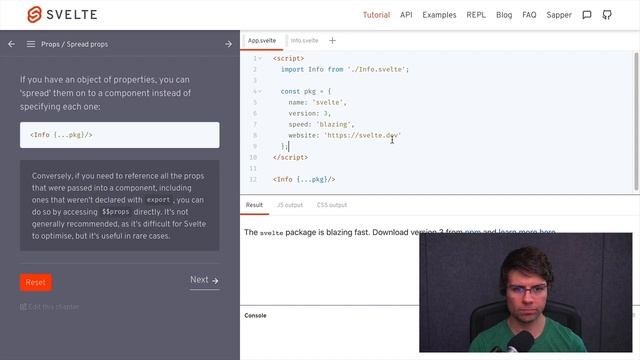
Task: Select the Result output tab
Action: click(254, 205)
